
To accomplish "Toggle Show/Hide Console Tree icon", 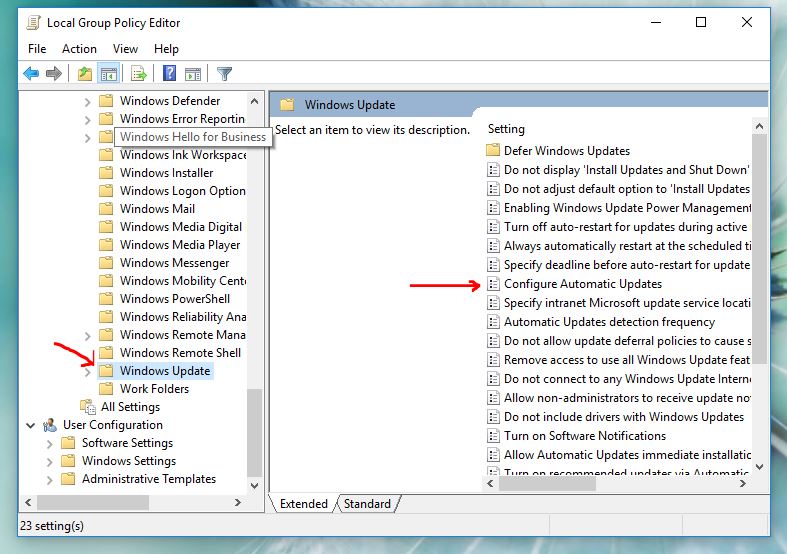I will [108, 73].
